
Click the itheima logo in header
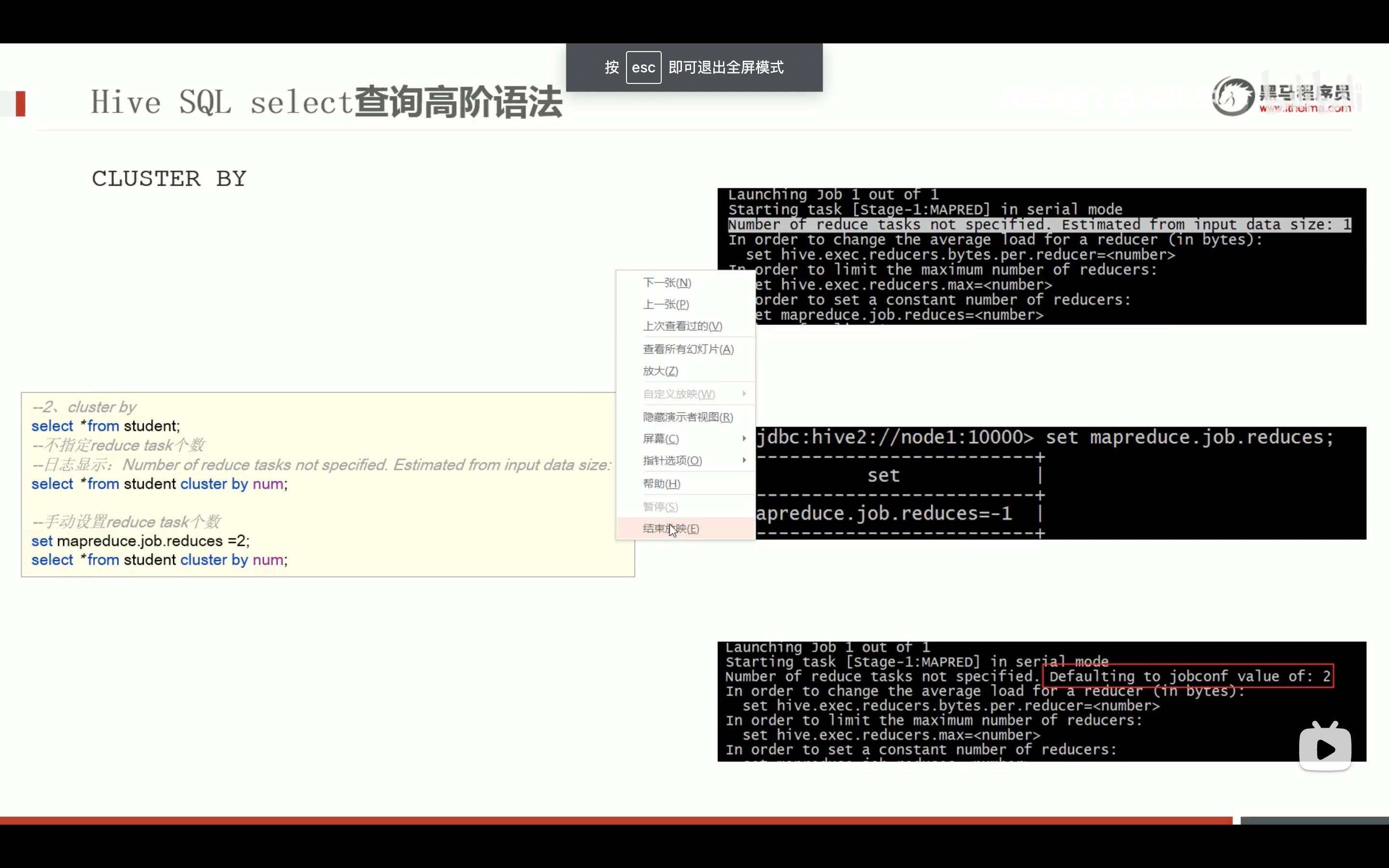pos(1281,96)
